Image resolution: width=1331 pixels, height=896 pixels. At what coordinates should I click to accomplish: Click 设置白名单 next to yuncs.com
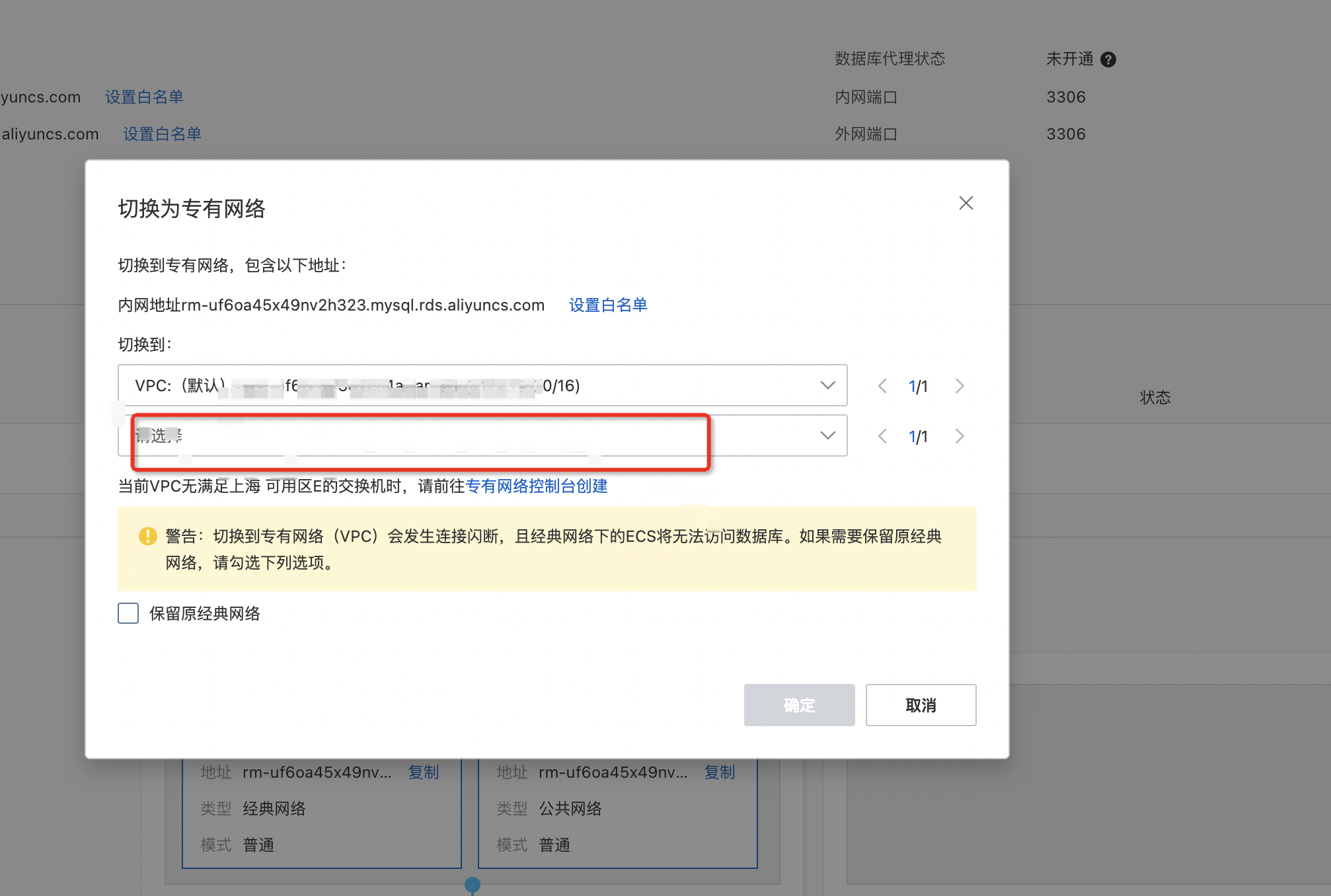(x=144, y=97)
